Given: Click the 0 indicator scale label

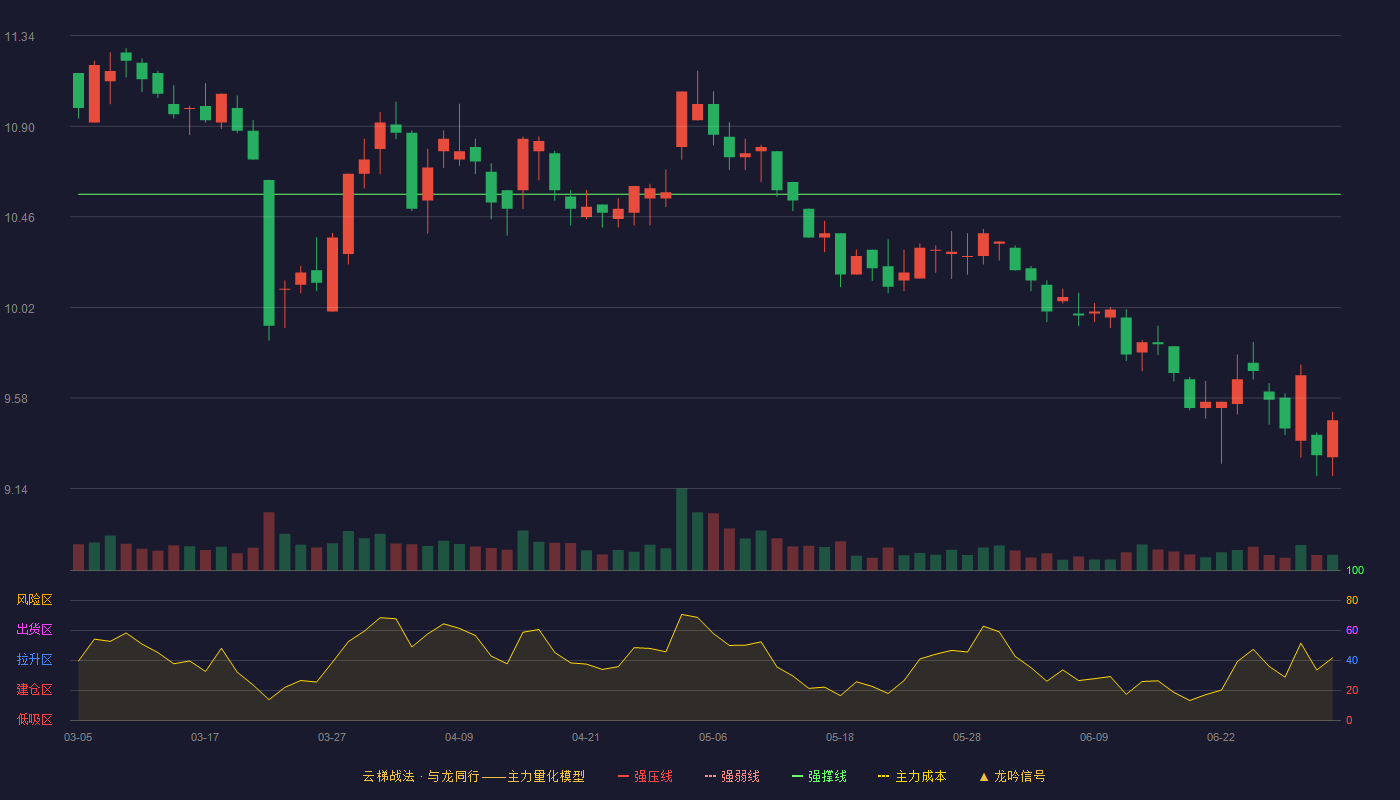Looking at the screenshot, I should [x=1349, y=720].
